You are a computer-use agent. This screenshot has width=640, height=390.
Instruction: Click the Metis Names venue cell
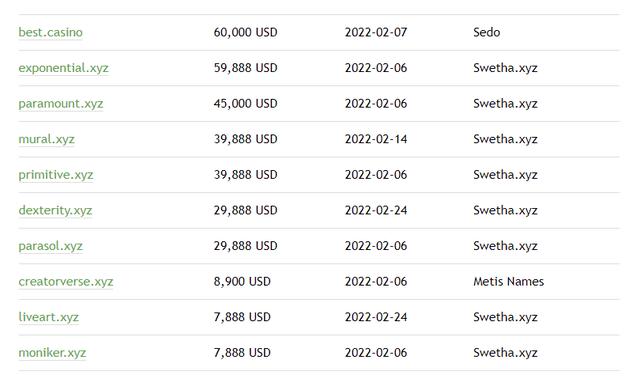(x=509, y=281)
